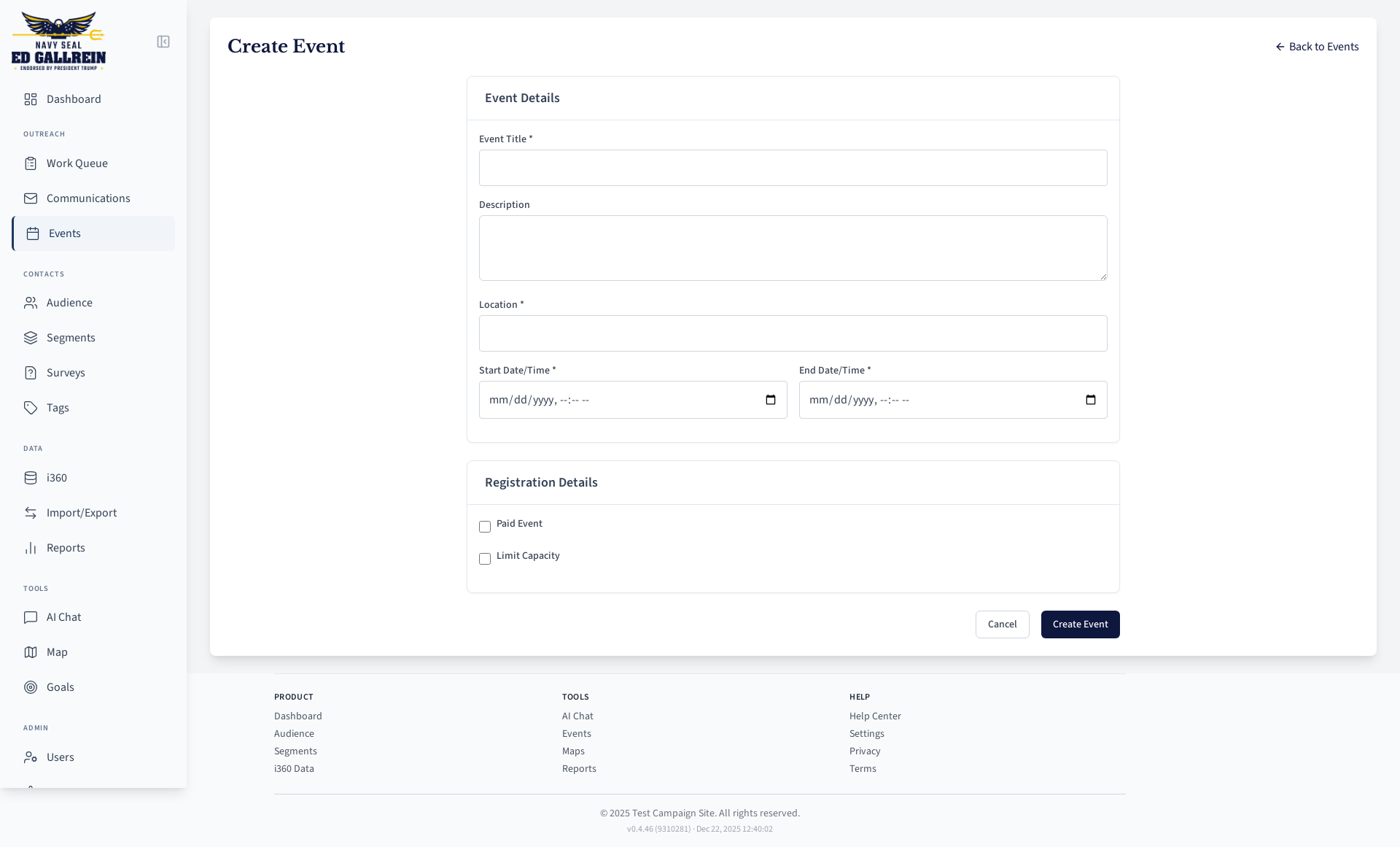The height and width of the screenshot is (847, 1400).
Task: Open the End Date/Time calendar picker
Action: (x=1091, y=400)
